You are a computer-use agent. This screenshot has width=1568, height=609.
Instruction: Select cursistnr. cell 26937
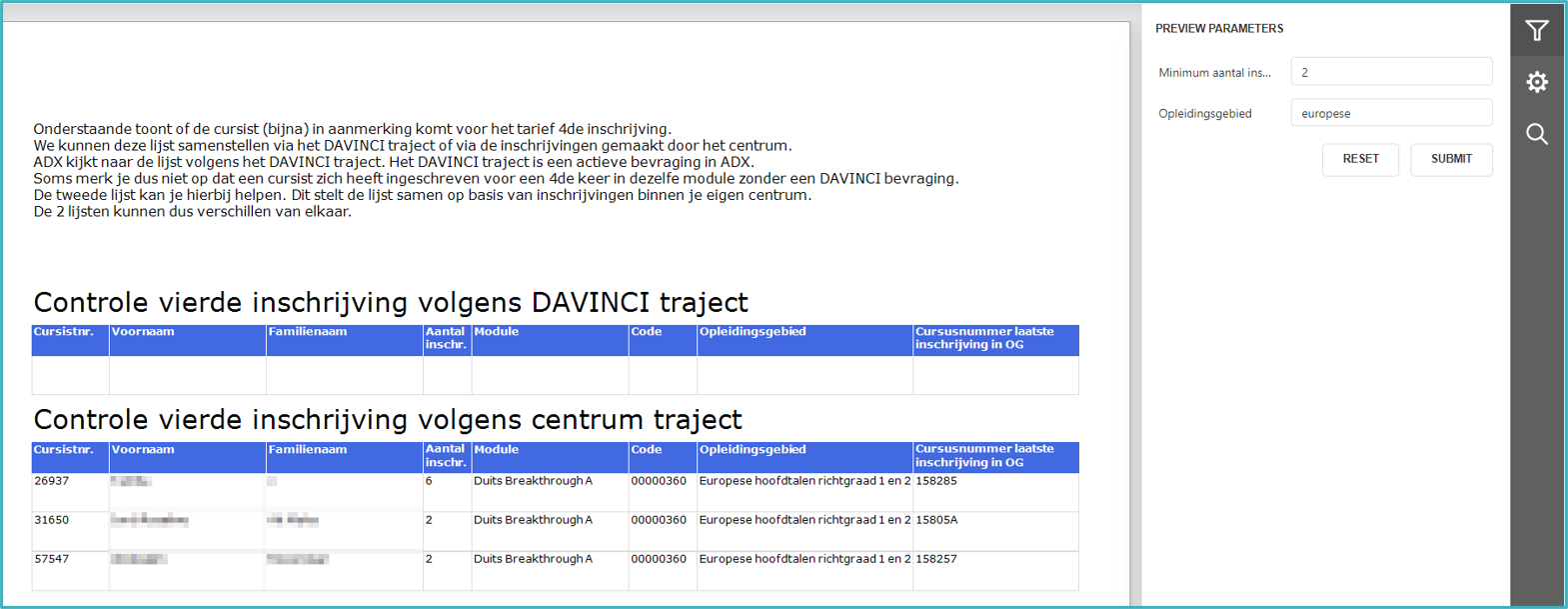point(52,481)
